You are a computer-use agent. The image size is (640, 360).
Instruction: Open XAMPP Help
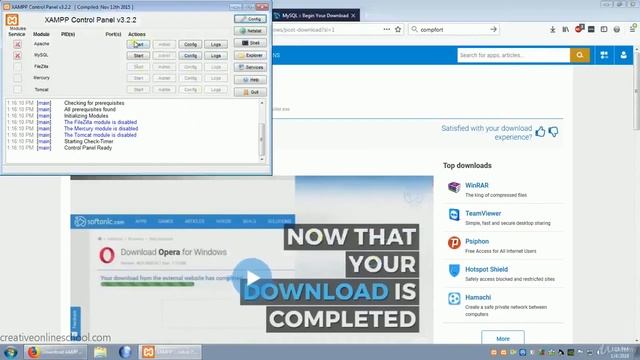(250, 80)
